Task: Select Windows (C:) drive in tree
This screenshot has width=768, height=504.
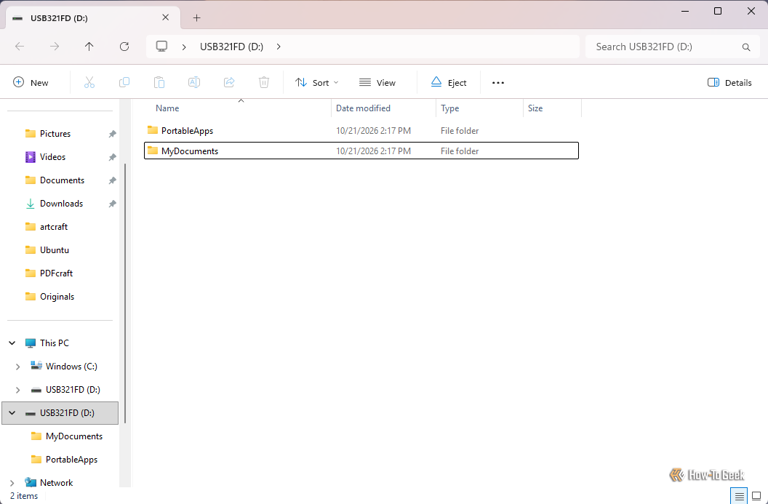Action: pos(72,366)
